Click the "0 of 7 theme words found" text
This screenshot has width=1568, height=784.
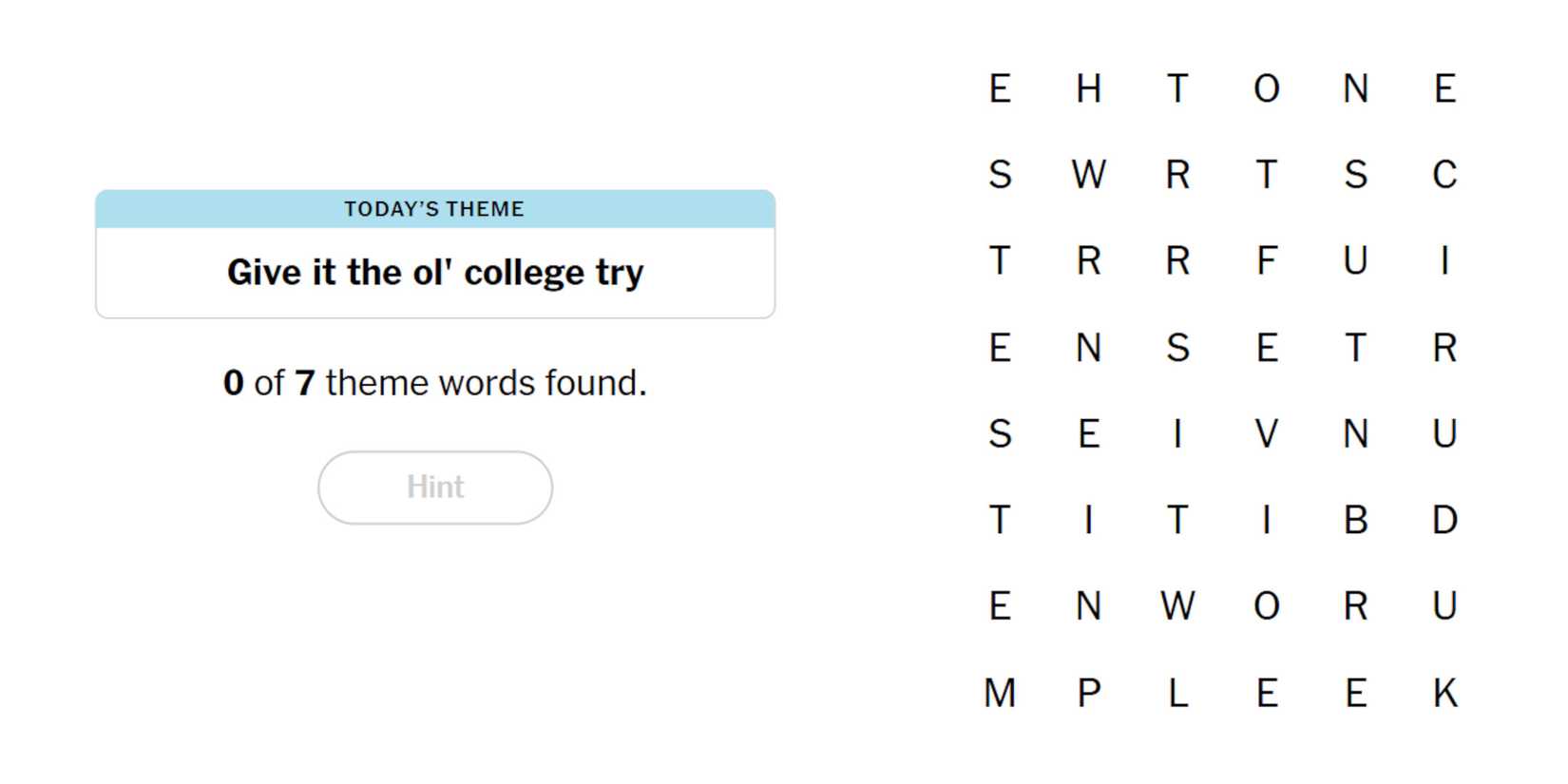coord(435,383)
